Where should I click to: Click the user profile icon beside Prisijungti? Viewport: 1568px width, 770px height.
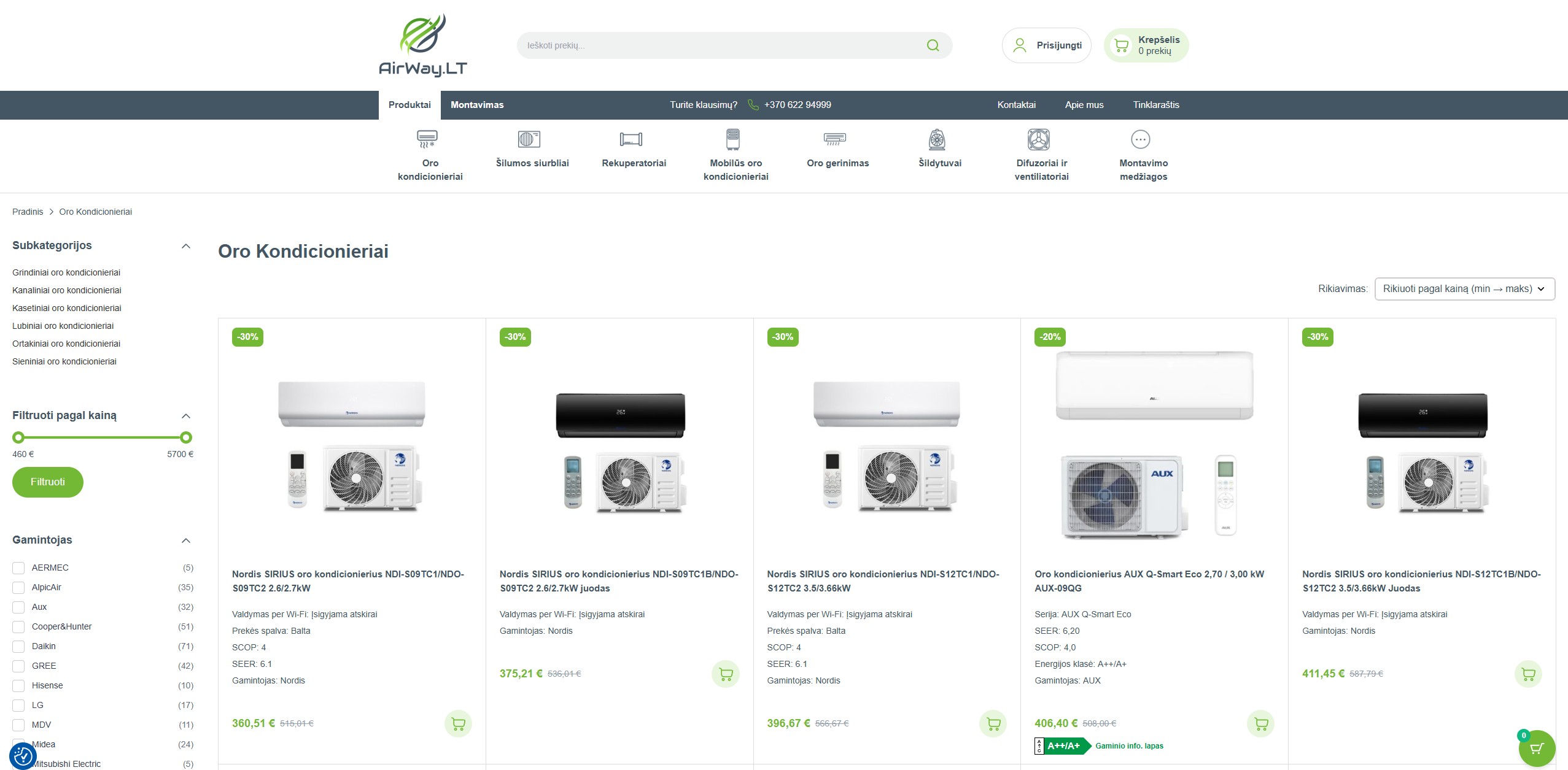coord(1020,45)
